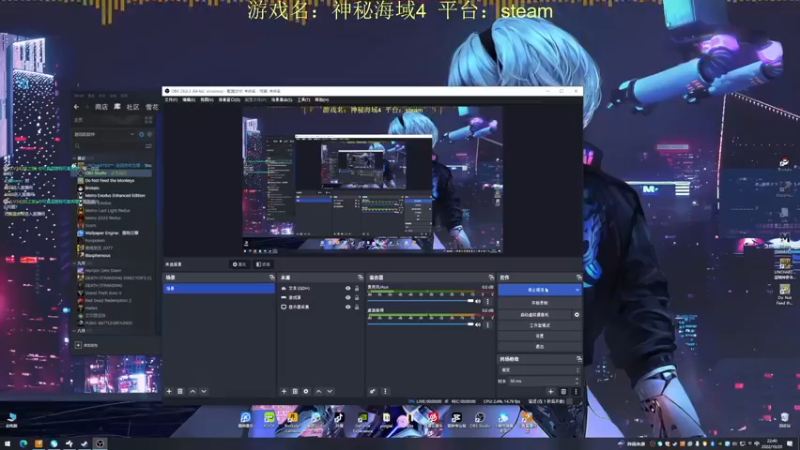Screen dimensions: 800x450
Task: Click the Steam library search field
Action: (x=108, y=146)
